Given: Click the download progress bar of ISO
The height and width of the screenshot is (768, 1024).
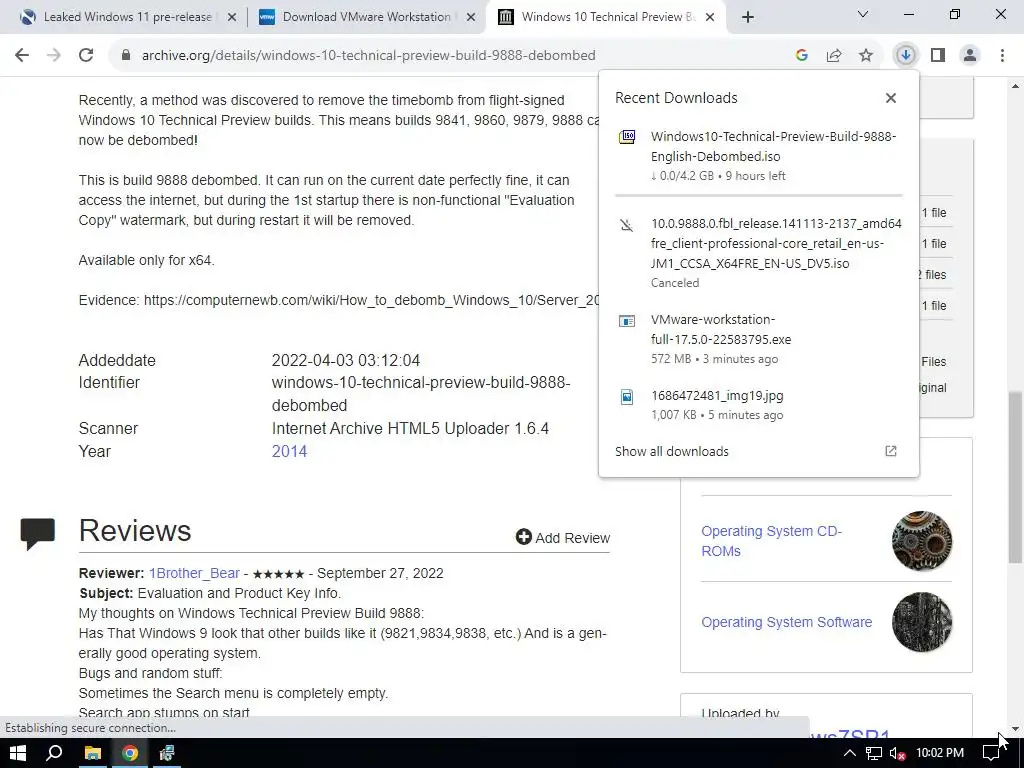Looking at the screenshot, I should pos(759,195).
